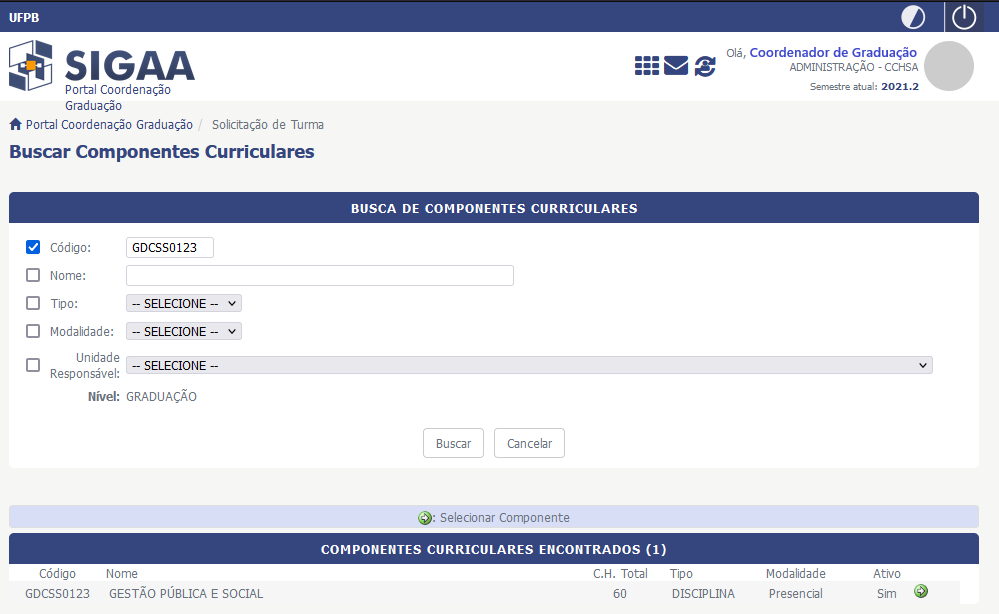
Task: Click the Tipo column header
Action: [x=681, y=574]
